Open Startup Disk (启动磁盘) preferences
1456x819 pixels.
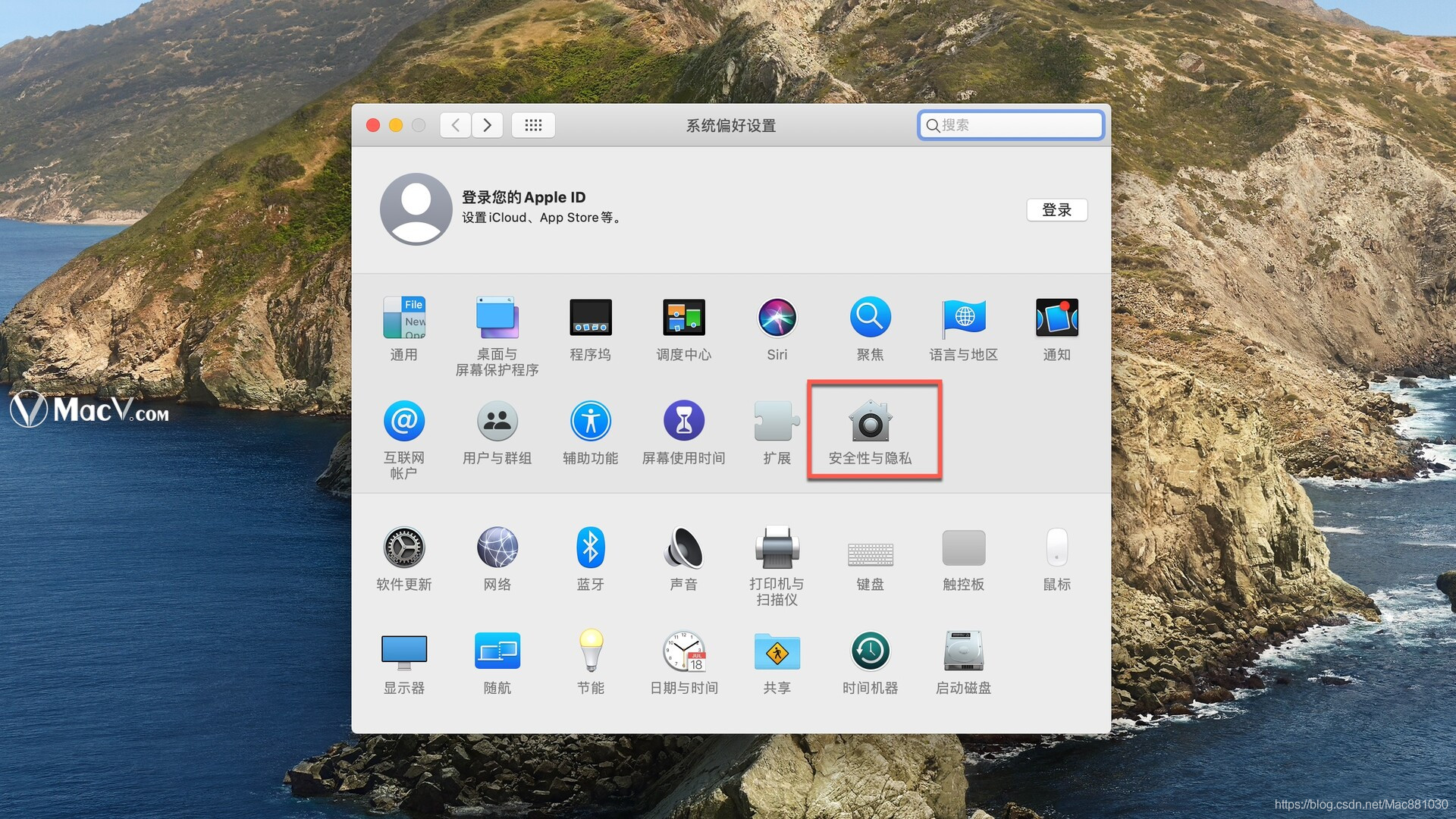coord(963,651)
